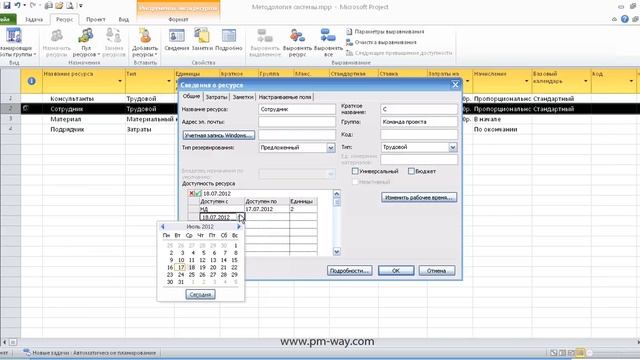The image size is (640, 360).
Task: Undo last action in quick toolbar
Action: tap(17, 6)
